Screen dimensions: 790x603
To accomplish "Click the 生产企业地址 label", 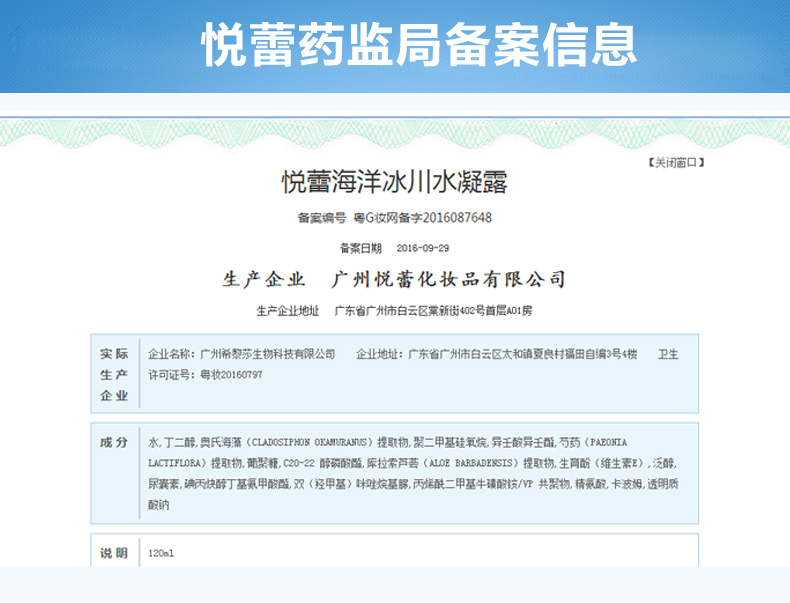I will point(288,311).
